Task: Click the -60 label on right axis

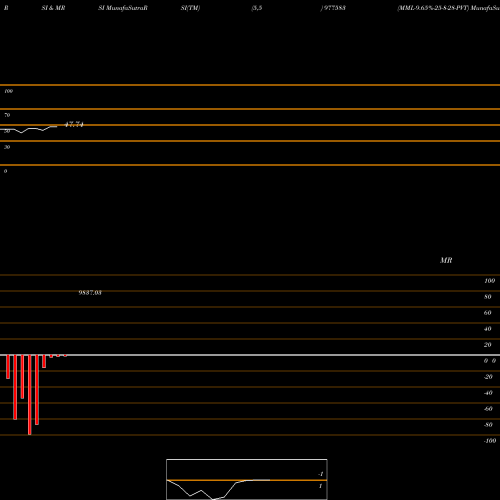Action: tap(488, 409)
